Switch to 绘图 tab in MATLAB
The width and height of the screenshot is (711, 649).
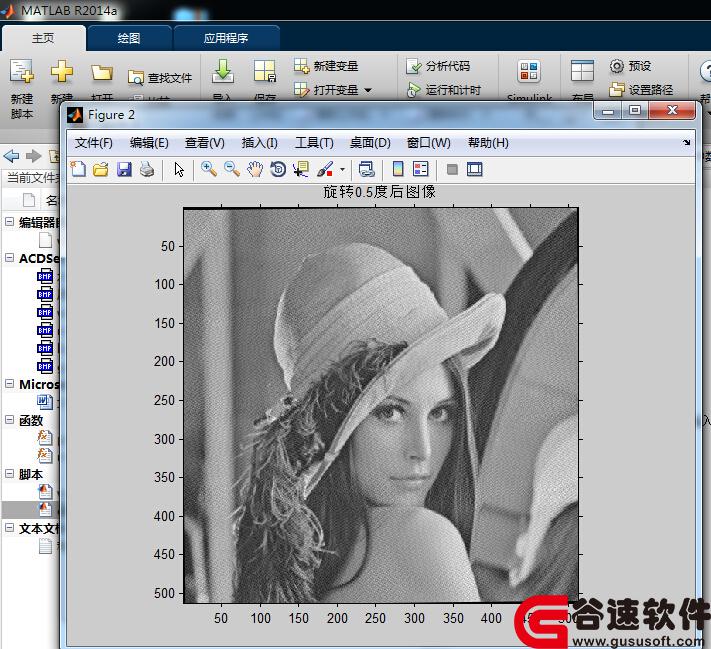(129, 38)
